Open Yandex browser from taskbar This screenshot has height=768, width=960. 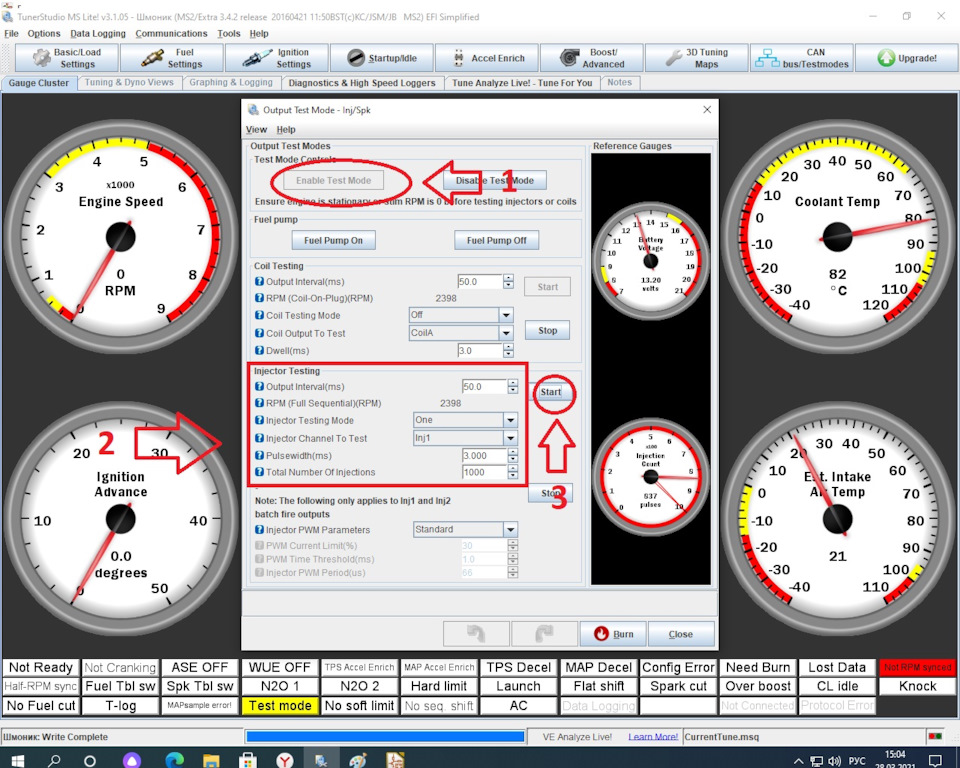click(x=285, y=760)
